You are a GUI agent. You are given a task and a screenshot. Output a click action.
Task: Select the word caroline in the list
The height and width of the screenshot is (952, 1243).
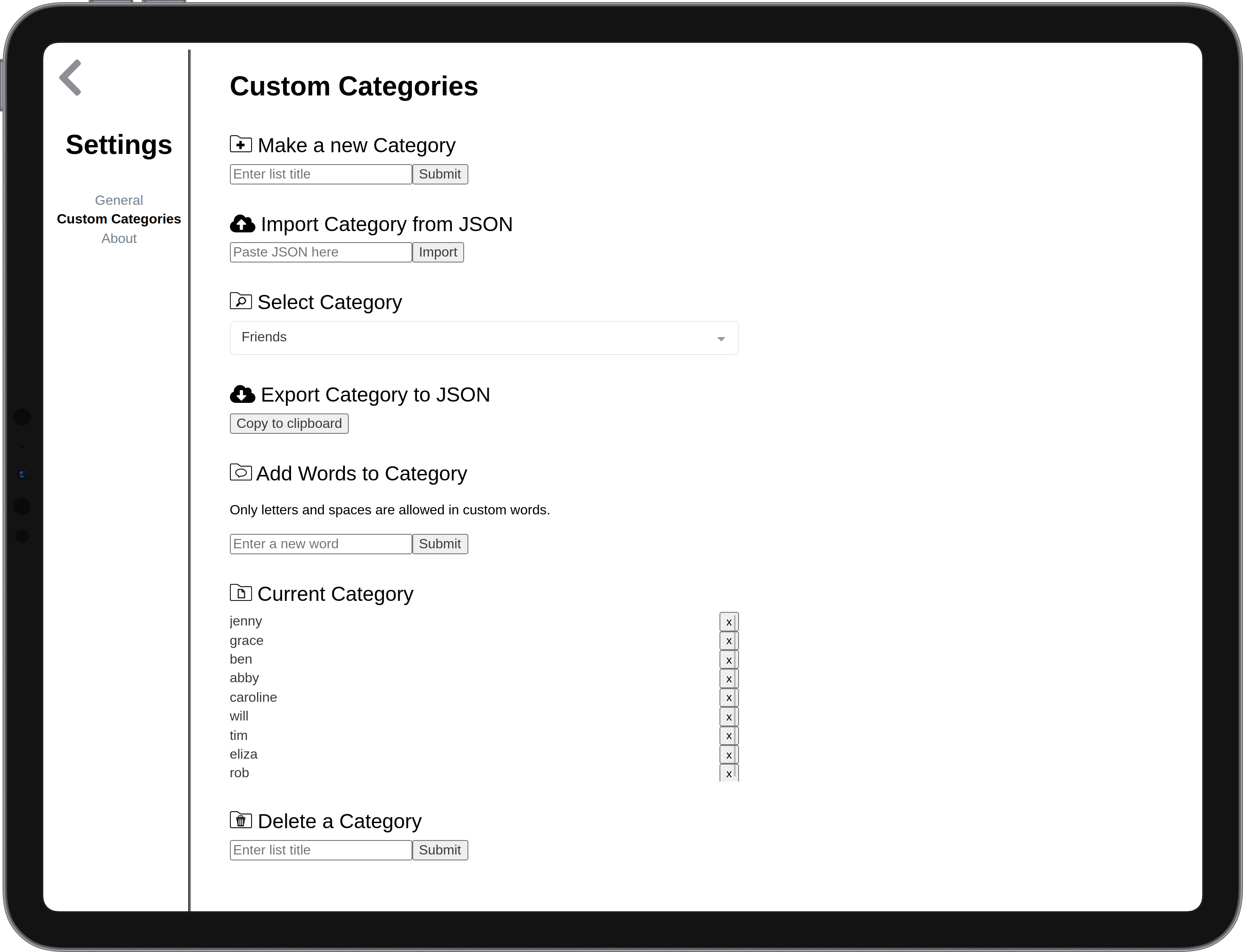[x=253, y=697]
